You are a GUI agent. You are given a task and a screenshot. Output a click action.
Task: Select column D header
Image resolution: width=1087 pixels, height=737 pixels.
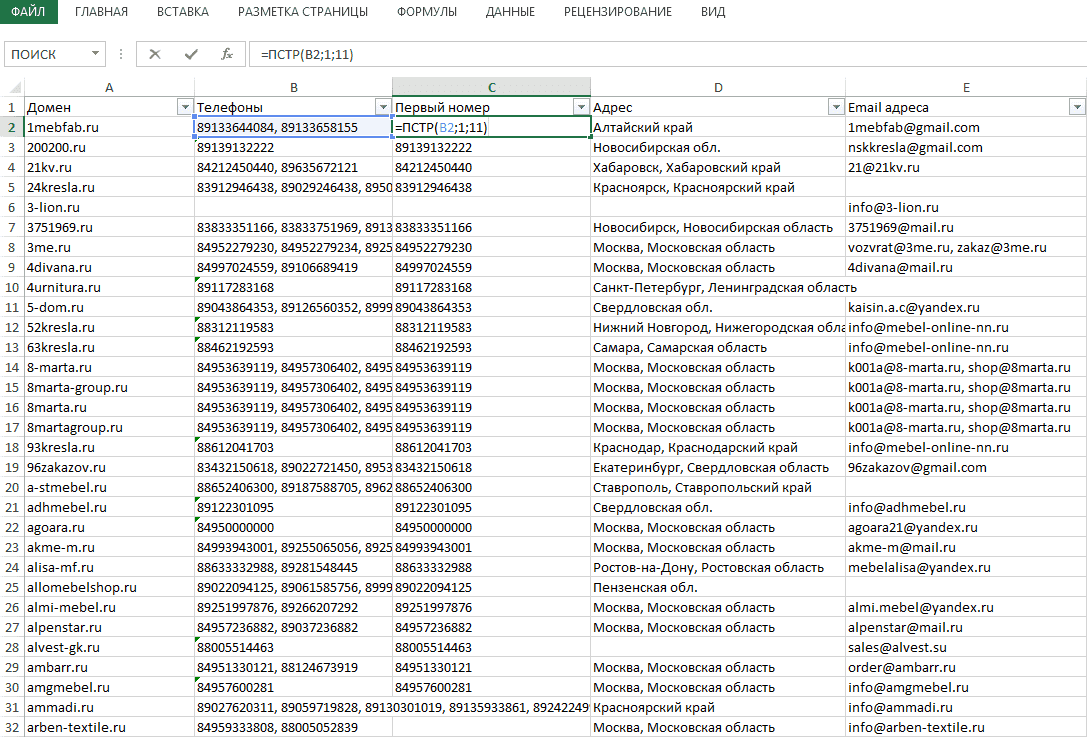pyautogui.click(x=718, y=87)
